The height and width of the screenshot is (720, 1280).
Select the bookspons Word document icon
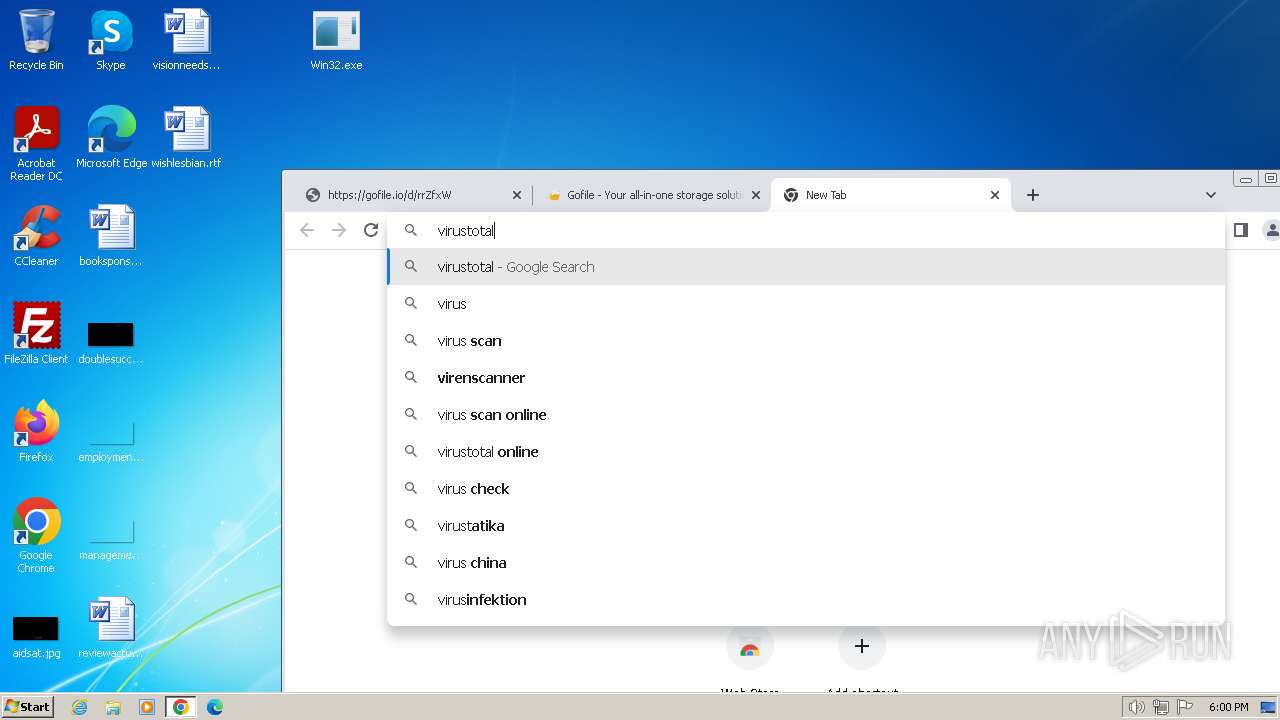pos(111,236)
